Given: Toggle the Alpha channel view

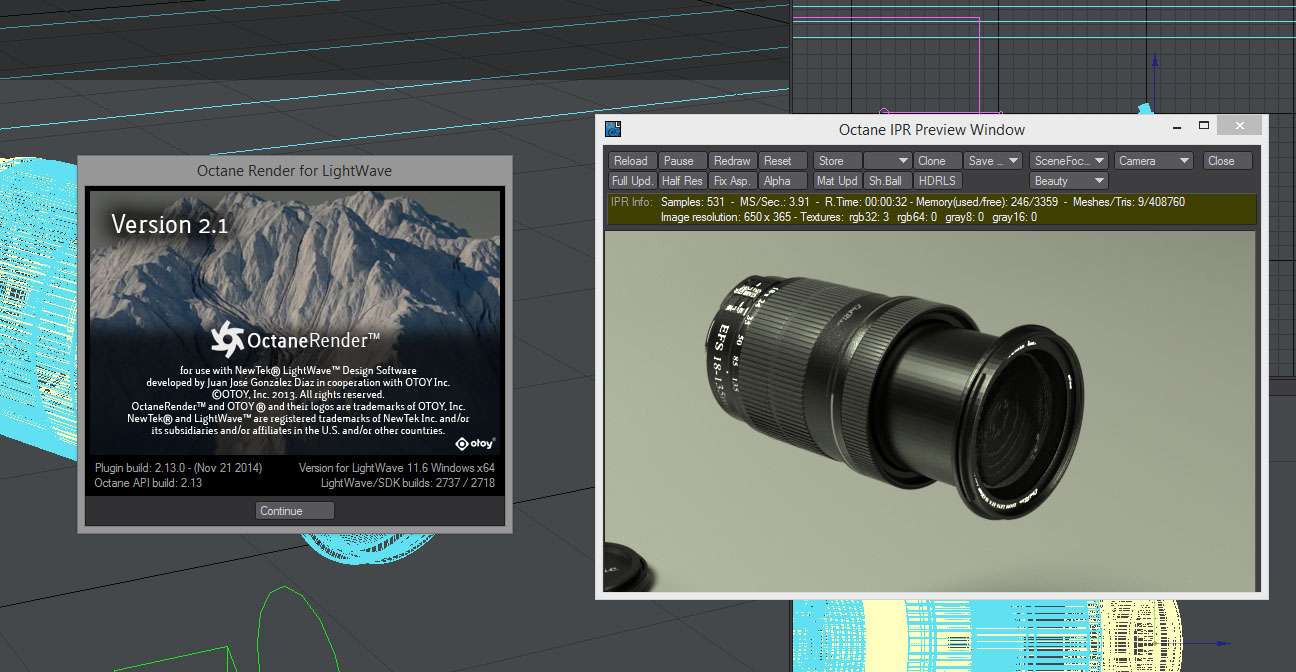Looking at the screenshot, I should point(783,181).
